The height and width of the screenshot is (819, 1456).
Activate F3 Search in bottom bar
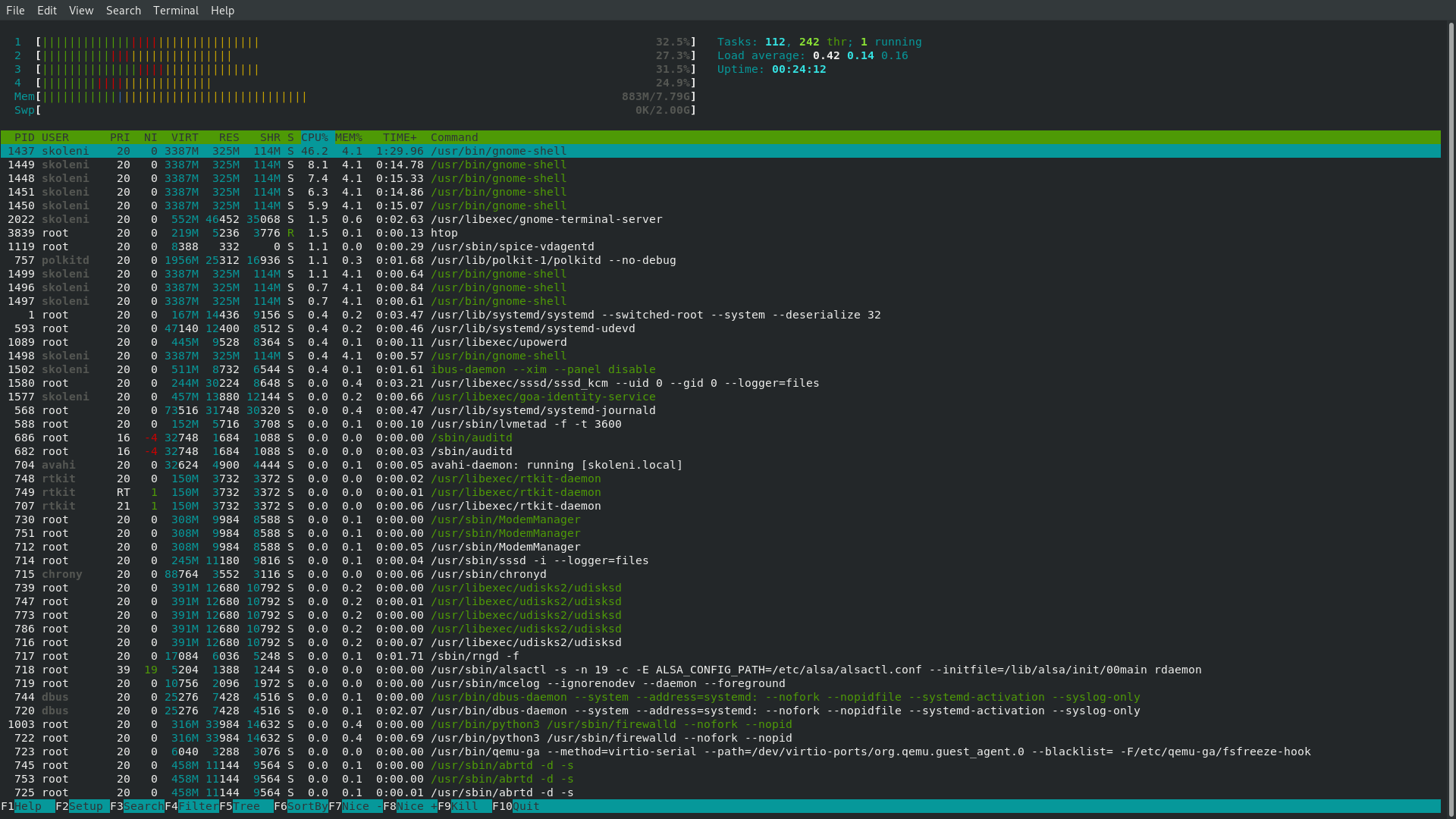pyautogui.click(x=143, y=806)
